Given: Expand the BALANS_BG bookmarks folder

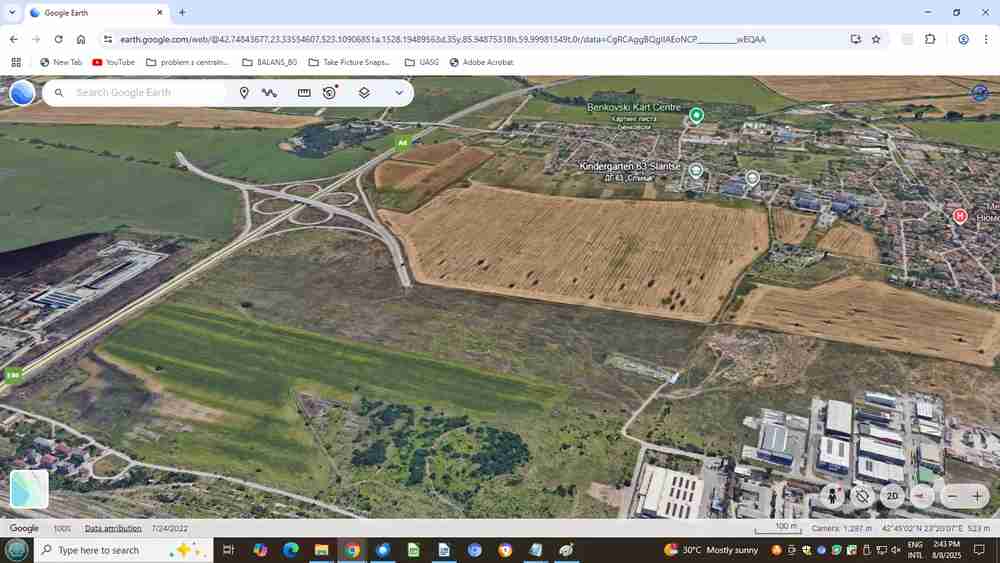Looking at the screenshot, I should [x=270, y=62].
